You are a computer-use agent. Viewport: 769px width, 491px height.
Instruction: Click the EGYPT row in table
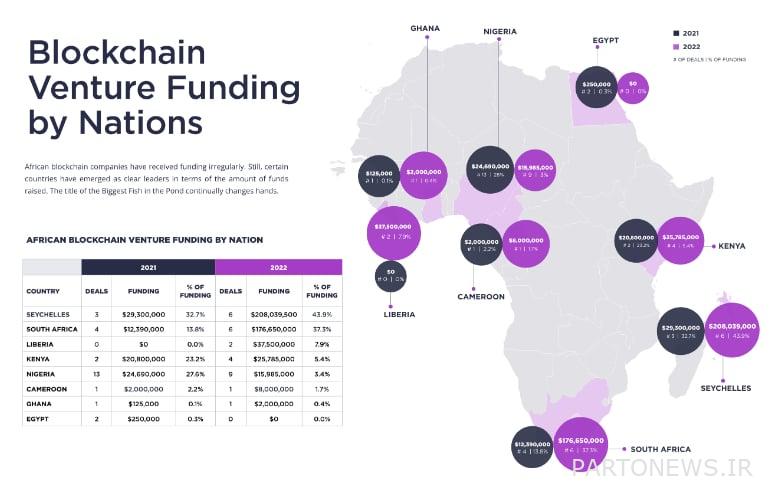[x=182, y=419]
